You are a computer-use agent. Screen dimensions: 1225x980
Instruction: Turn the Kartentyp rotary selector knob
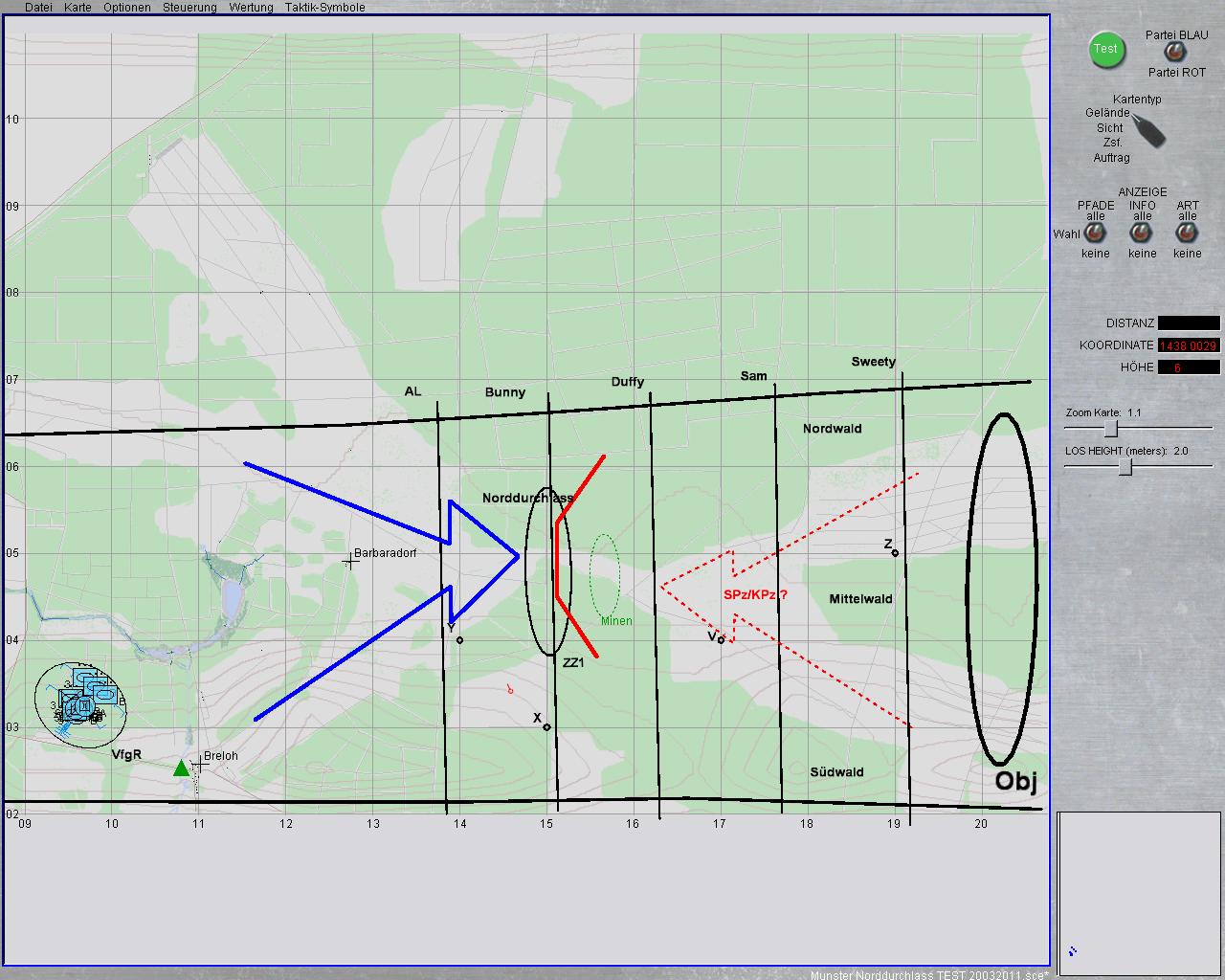(x=1147, y=129)
